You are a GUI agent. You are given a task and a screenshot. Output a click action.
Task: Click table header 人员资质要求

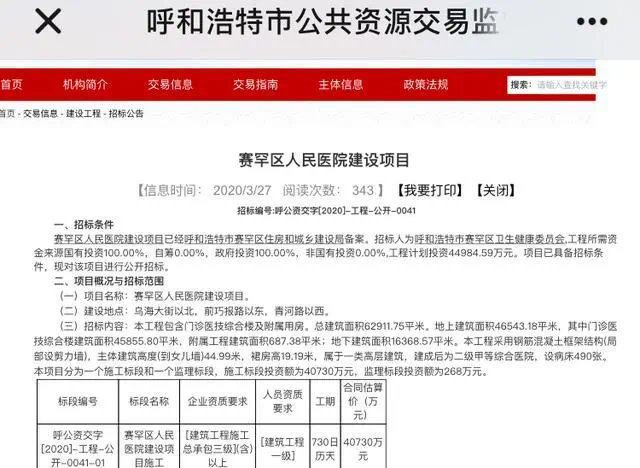[282, 401]
